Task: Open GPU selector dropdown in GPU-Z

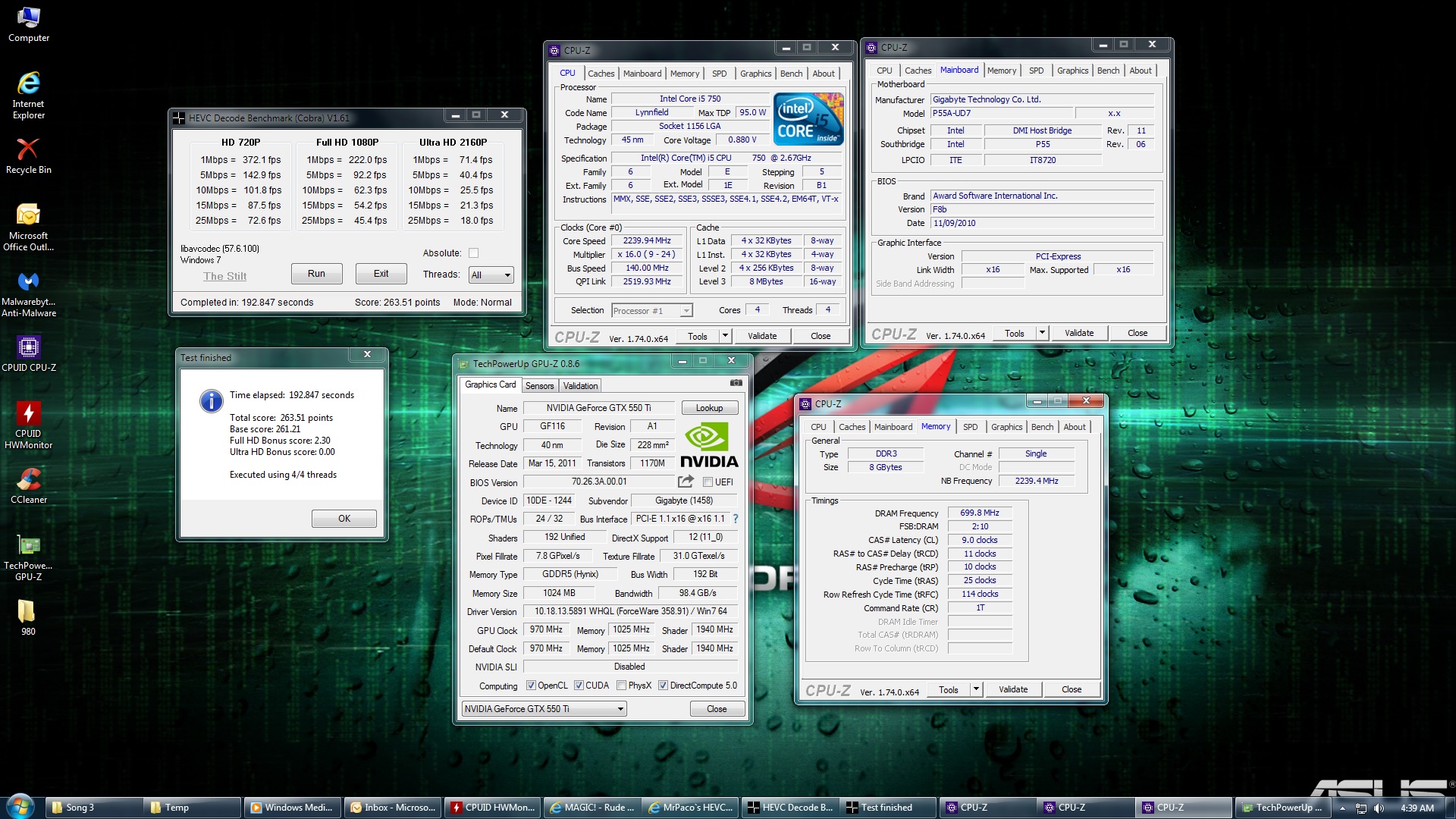Action: click(x=544, y=709)
